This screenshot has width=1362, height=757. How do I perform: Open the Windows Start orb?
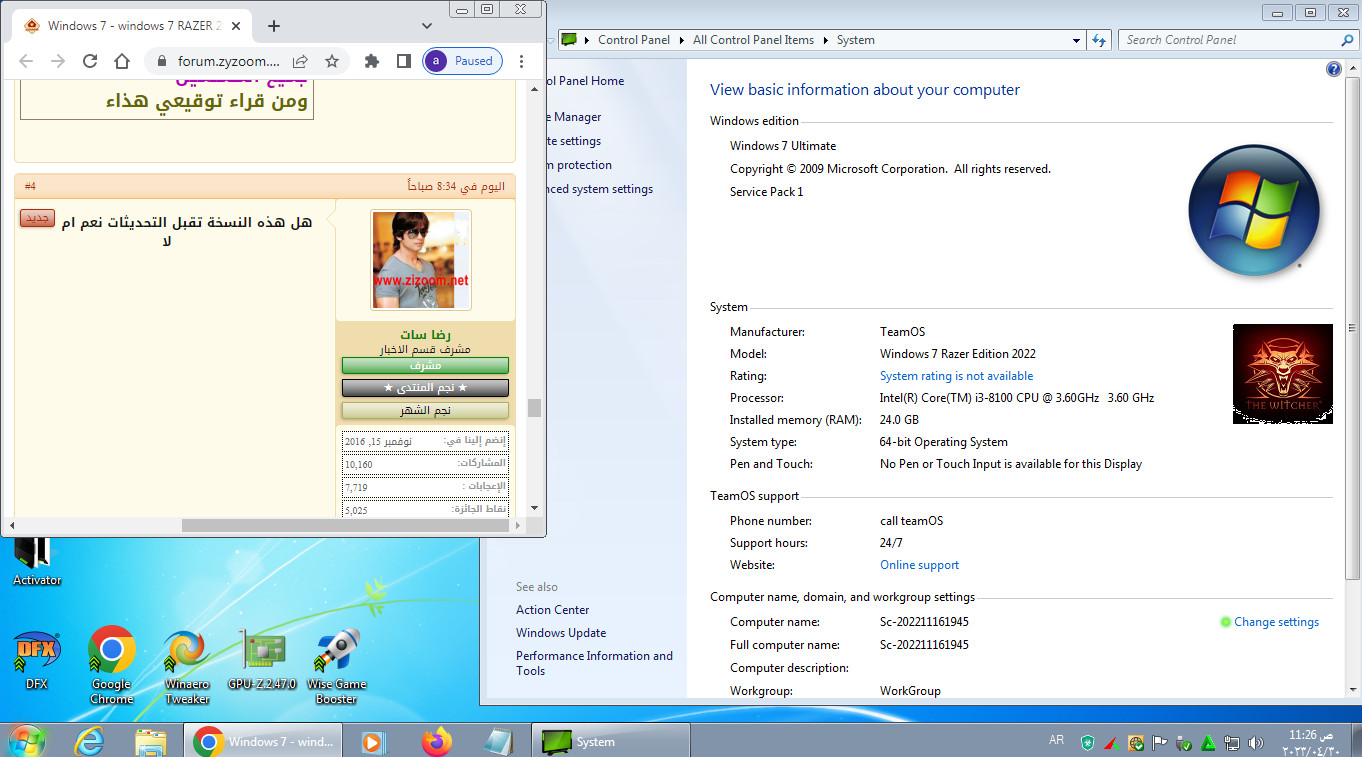click(x=27, y=741)
